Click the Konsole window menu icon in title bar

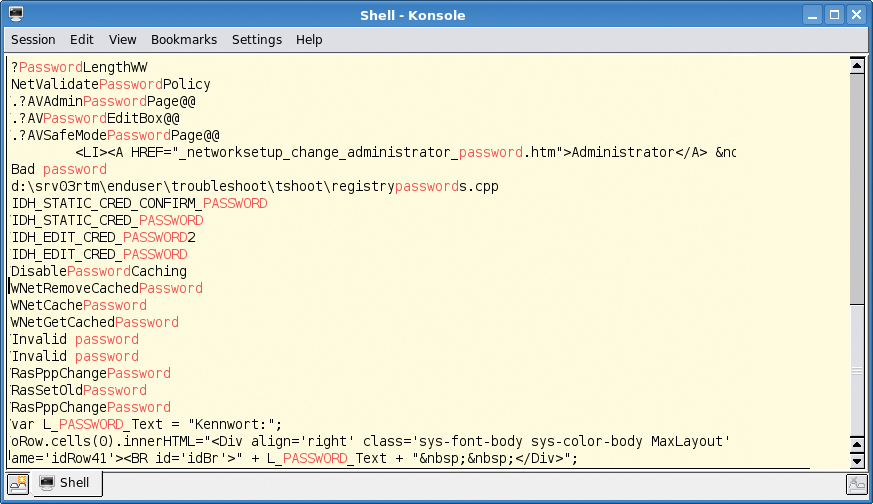[16, 14]
